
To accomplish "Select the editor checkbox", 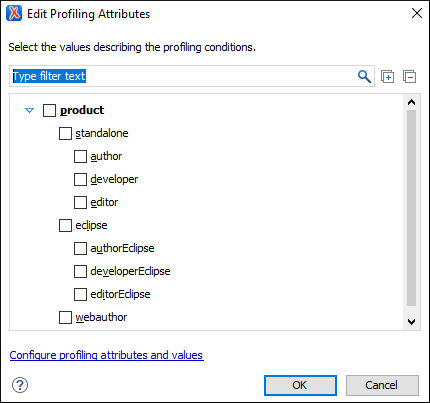I will pos(80,202).
